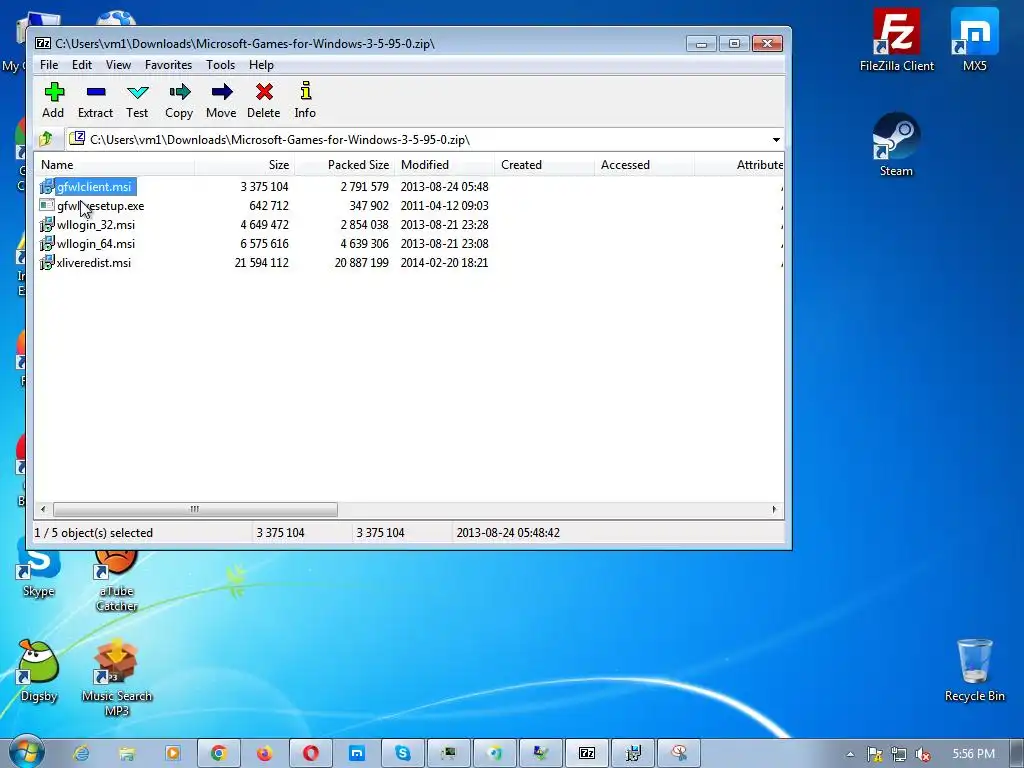Click the taskbar clock showing 5:56 PM
1024x768 pixels.
(x=974, y=754)
